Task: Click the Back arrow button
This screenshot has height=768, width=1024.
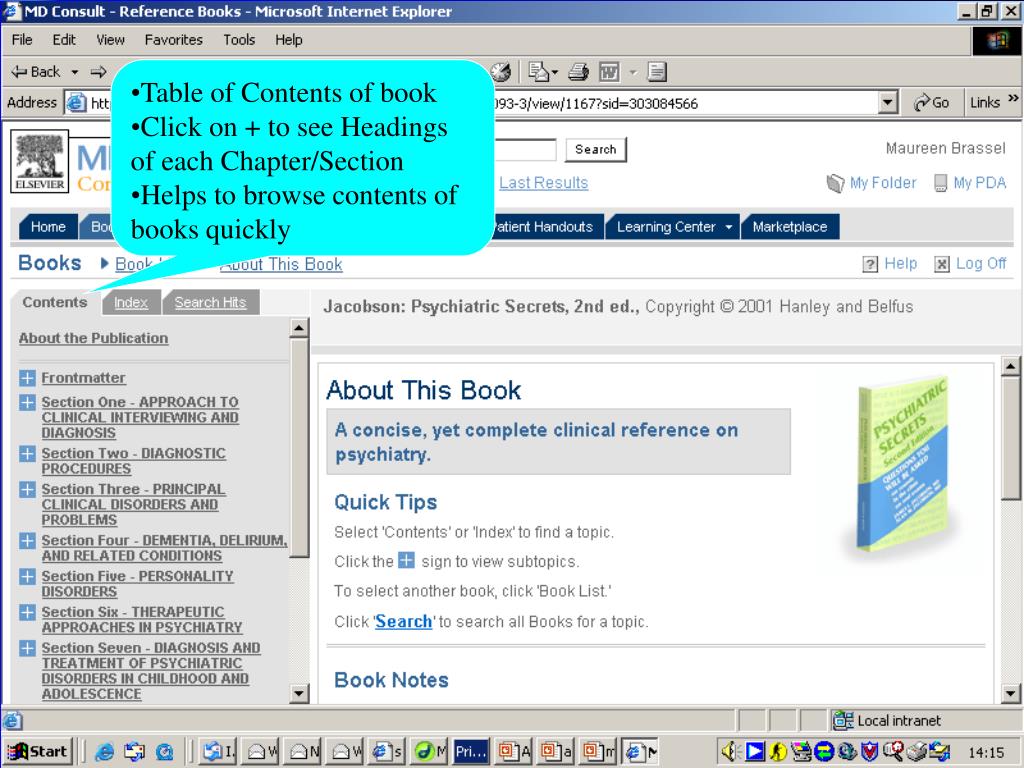Action: (x=37, y=72)
